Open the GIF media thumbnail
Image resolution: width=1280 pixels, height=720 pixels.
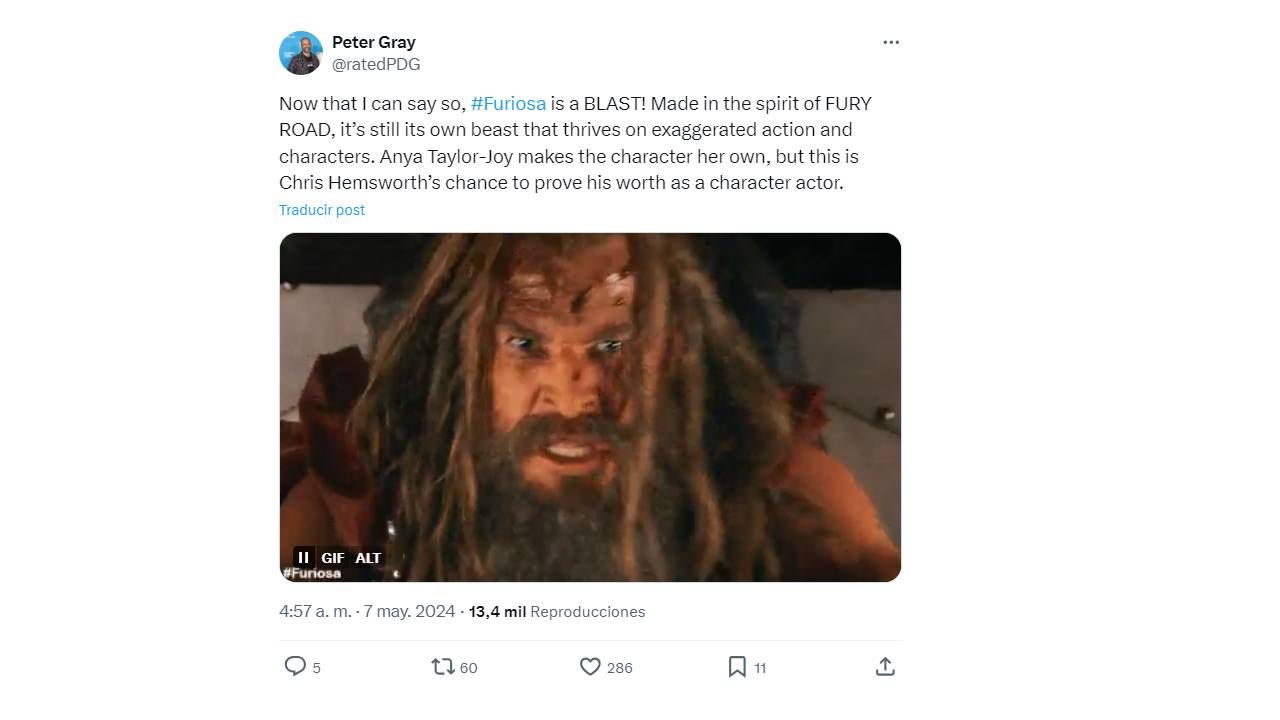590,407
